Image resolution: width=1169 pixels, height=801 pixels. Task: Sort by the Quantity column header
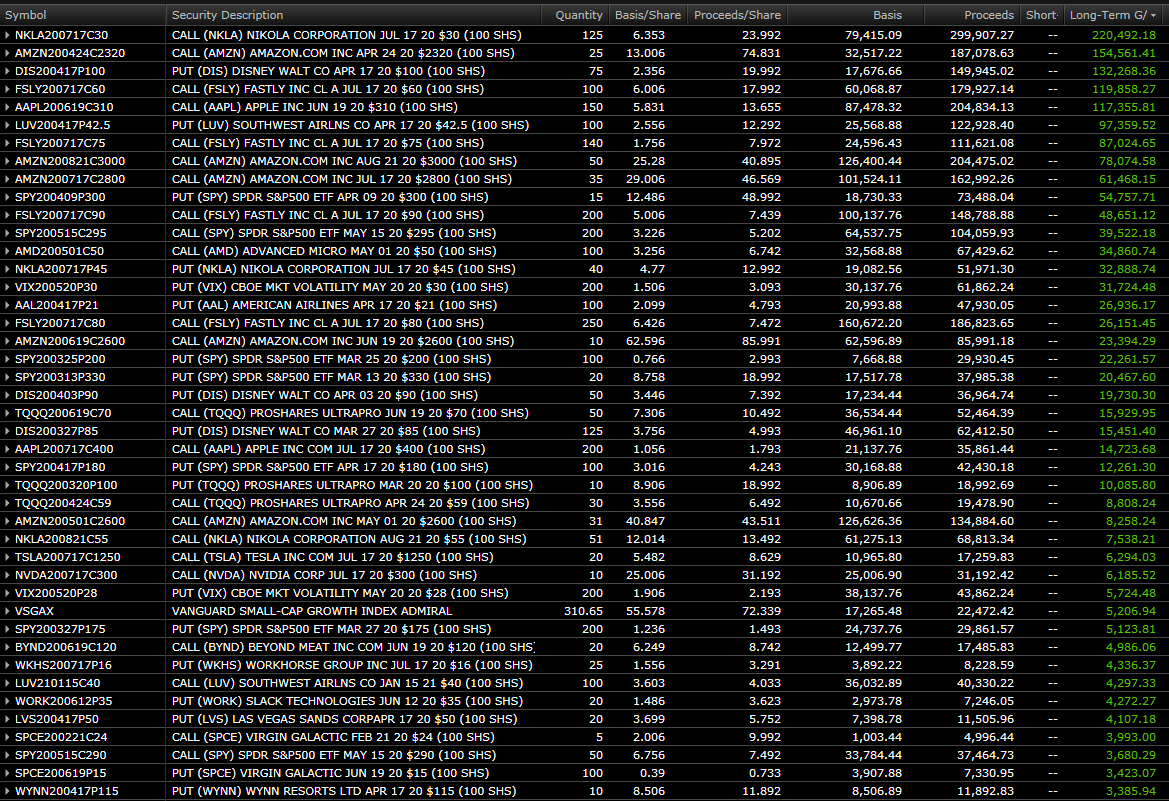coord(579,15)
